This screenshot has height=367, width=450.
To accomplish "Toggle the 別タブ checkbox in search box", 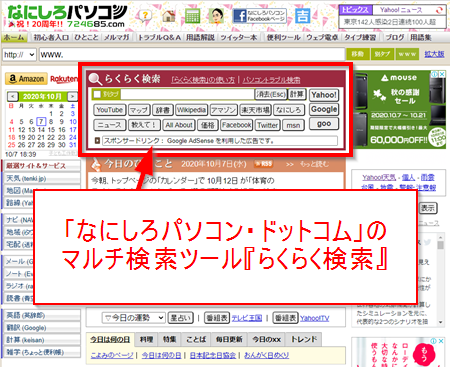I will coord(97,94).
